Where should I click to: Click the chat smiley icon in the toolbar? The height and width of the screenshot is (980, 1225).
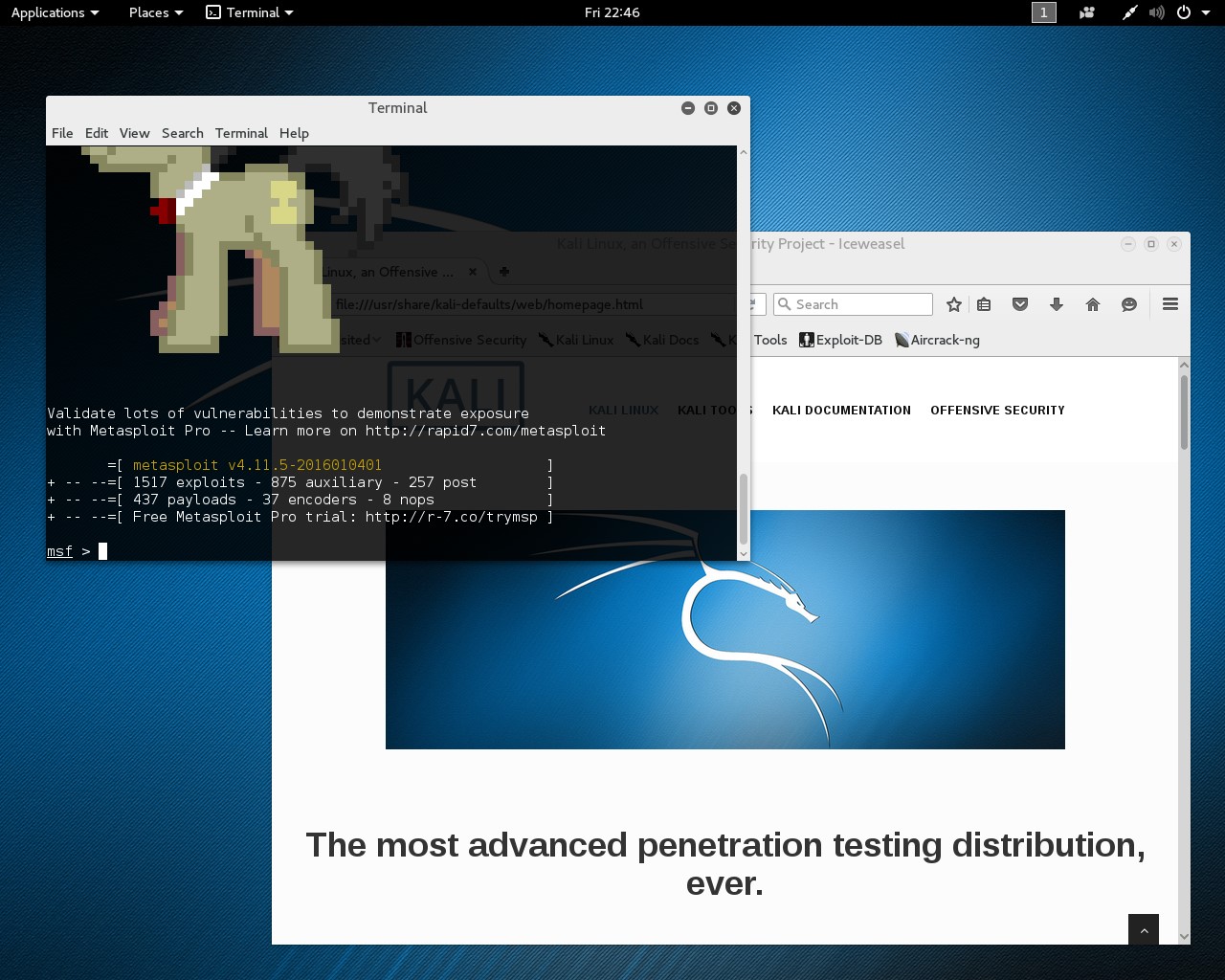point(1129,304)
